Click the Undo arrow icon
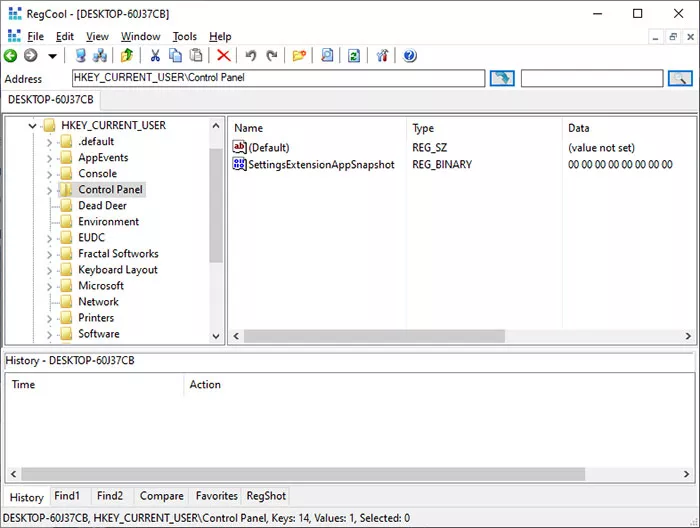Viewport: 700px width, 528px height. pyautogui.click(x=251, y=56)
